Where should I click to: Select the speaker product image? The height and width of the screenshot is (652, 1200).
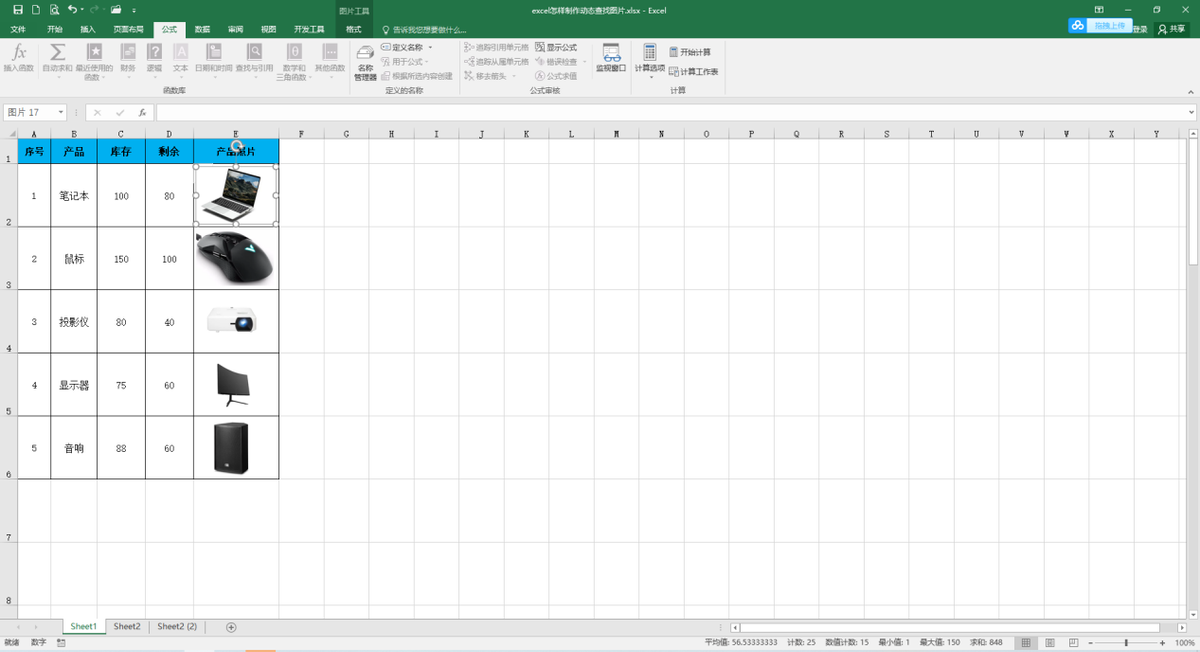point(231,447)
